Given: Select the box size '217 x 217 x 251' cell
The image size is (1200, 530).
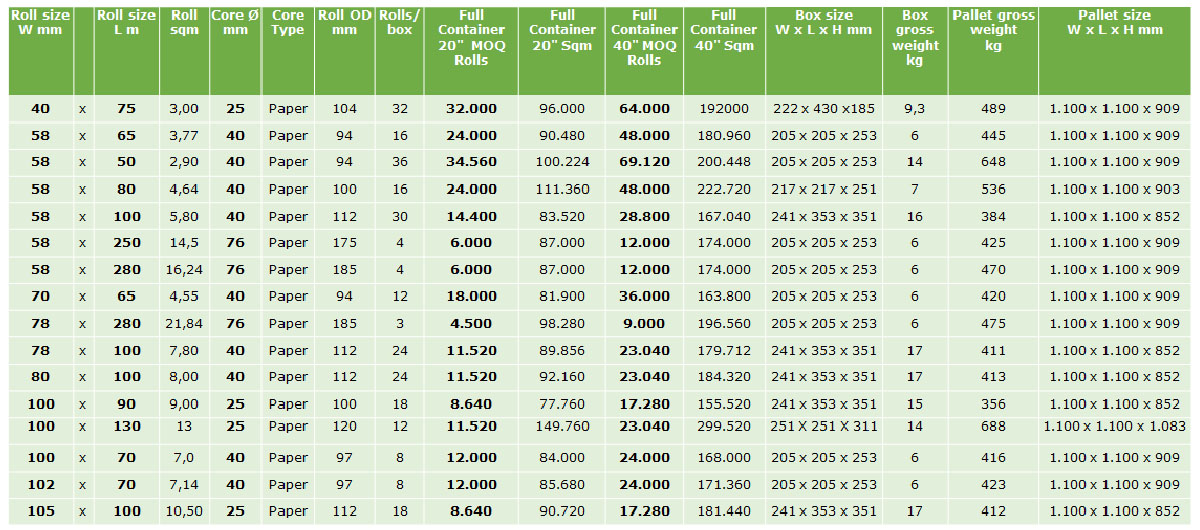Looking at the screenshot, I should 824,189.
